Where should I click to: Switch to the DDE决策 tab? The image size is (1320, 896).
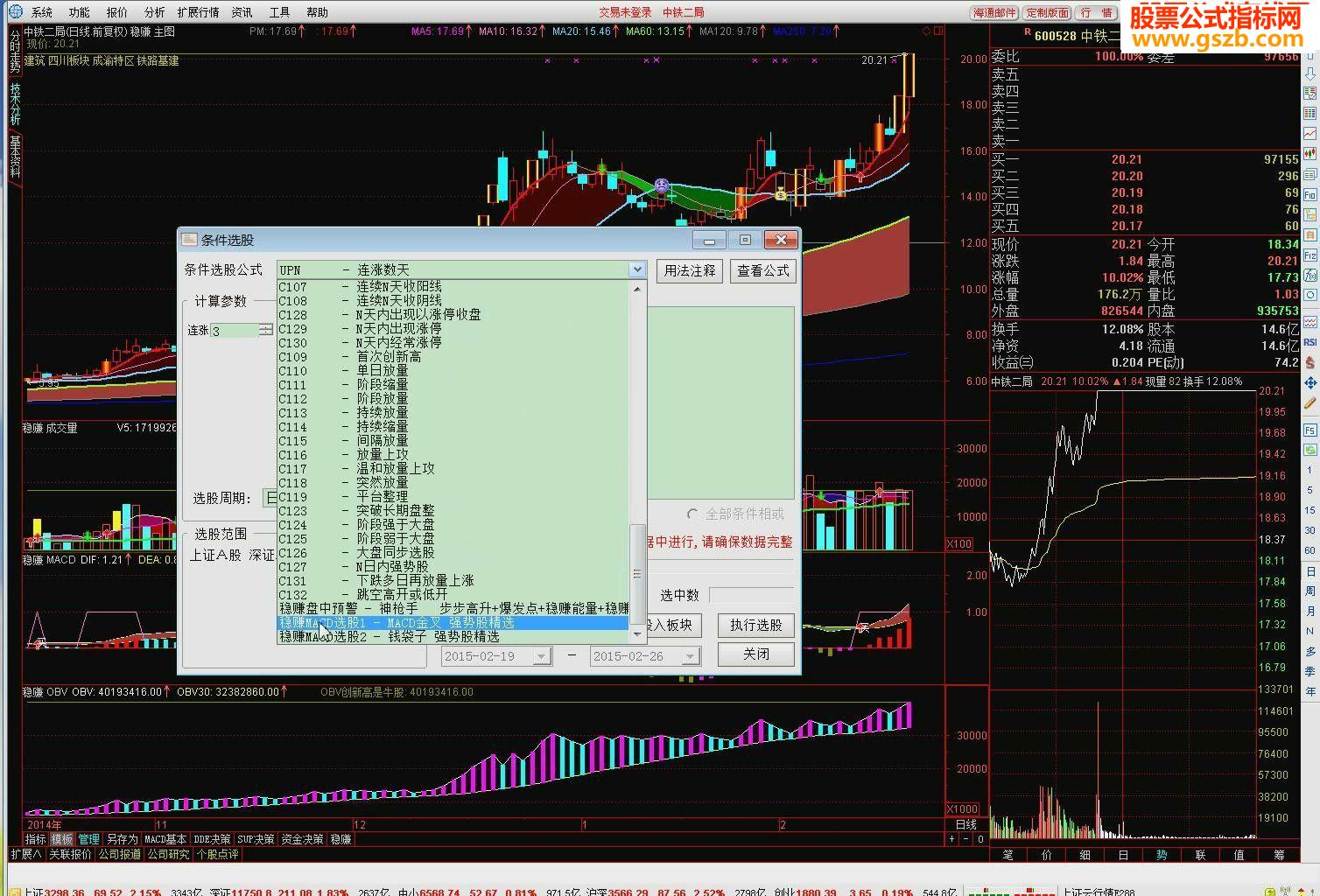212,839
